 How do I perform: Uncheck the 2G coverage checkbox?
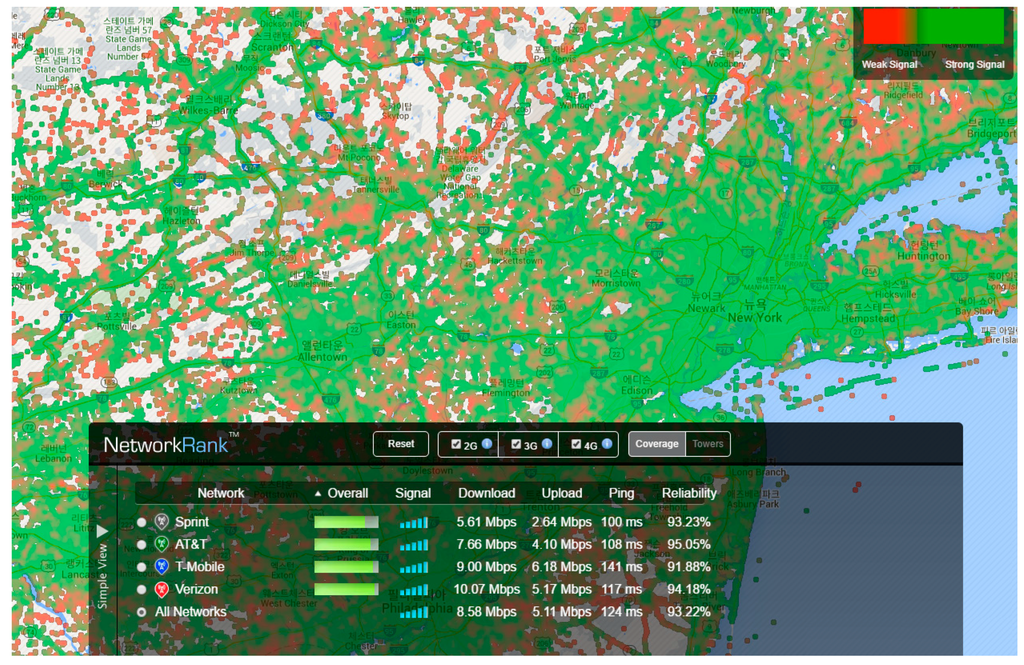pos(456,445)
